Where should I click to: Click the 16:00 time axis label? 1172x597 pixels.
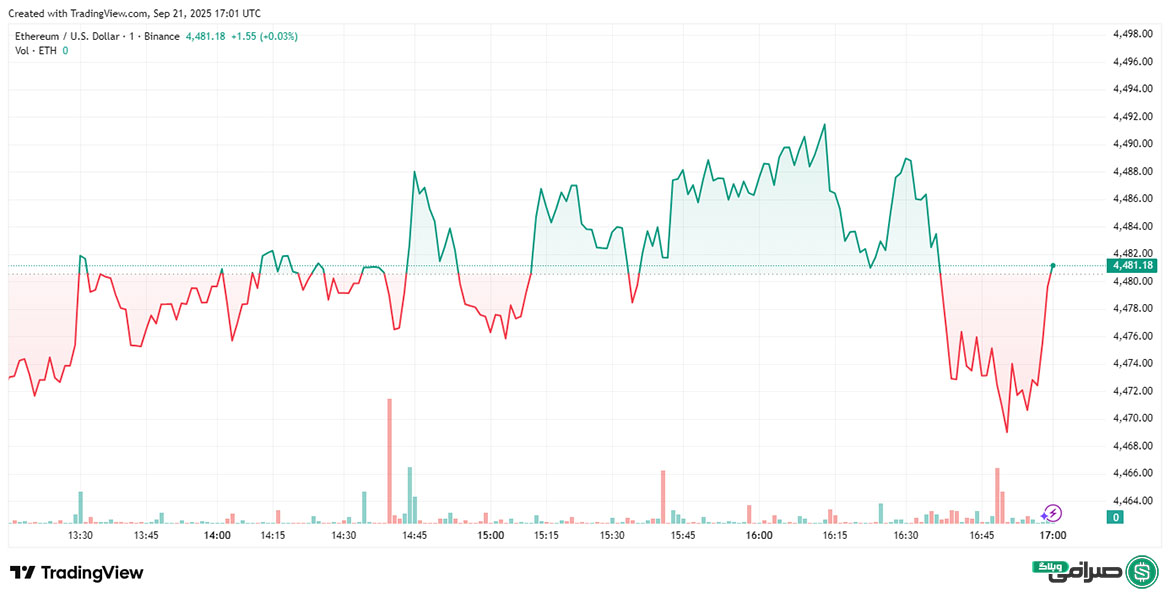759,536
